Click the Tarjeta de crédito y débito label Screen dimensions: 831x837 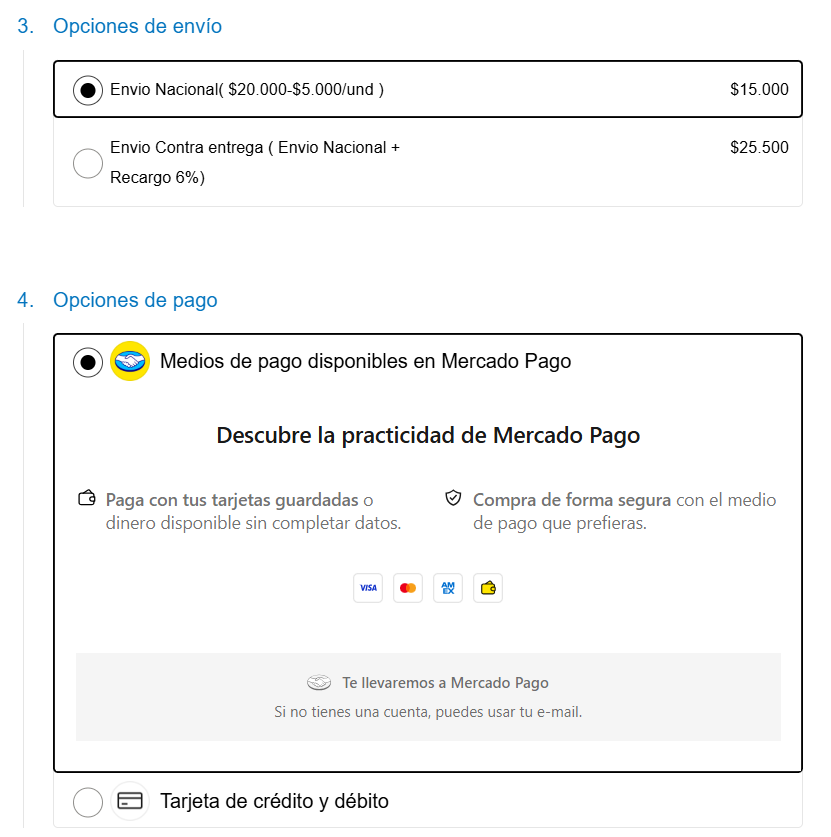point(274,801)
